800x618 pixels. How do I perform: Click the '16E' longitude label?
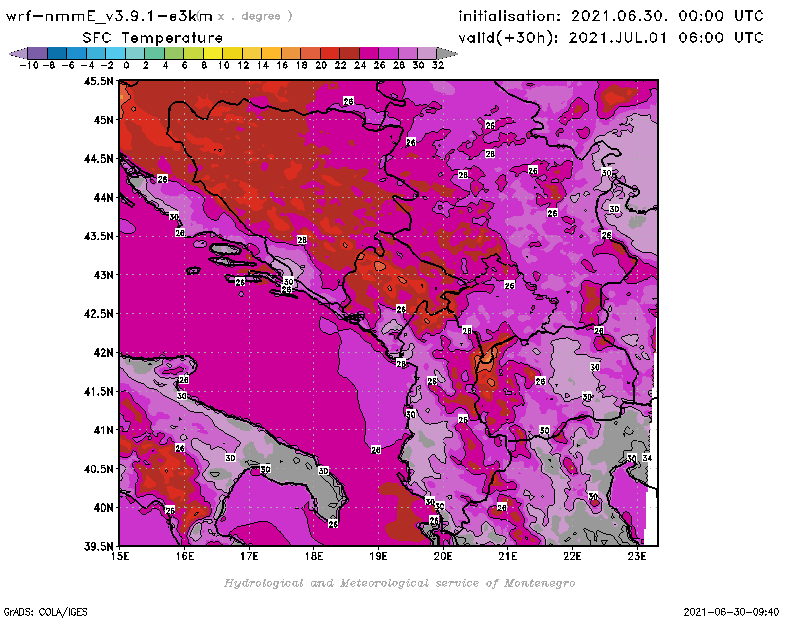[185, 556]
